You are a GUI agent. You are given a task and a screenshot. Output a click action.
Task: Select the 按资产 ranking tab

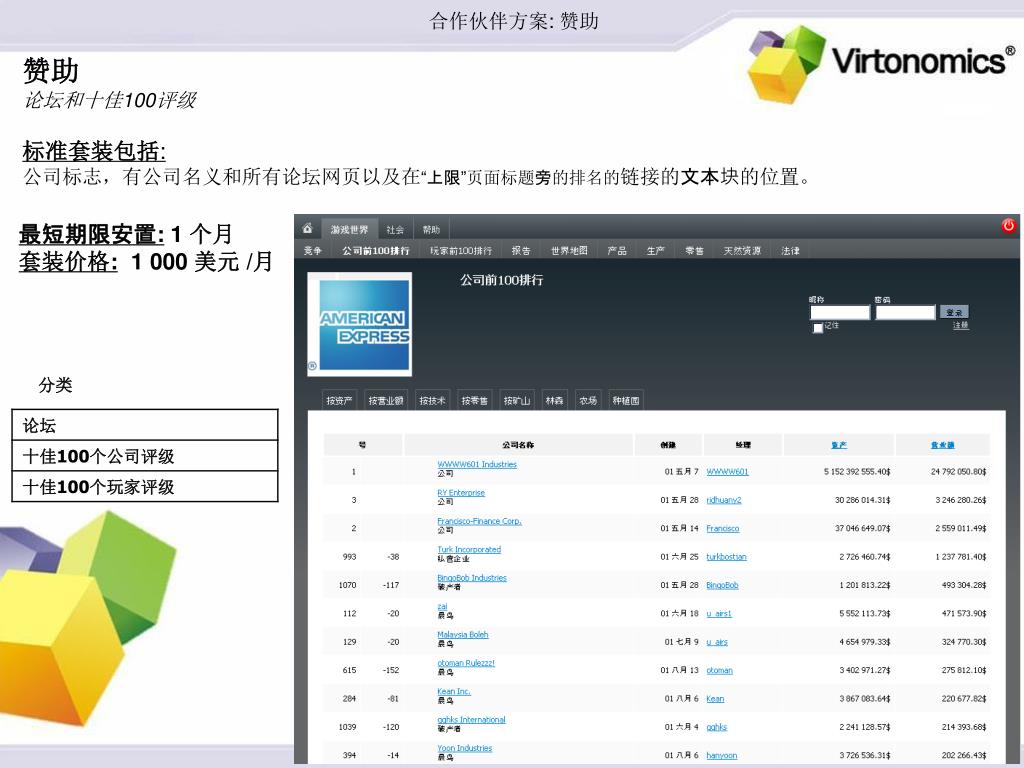340,400
